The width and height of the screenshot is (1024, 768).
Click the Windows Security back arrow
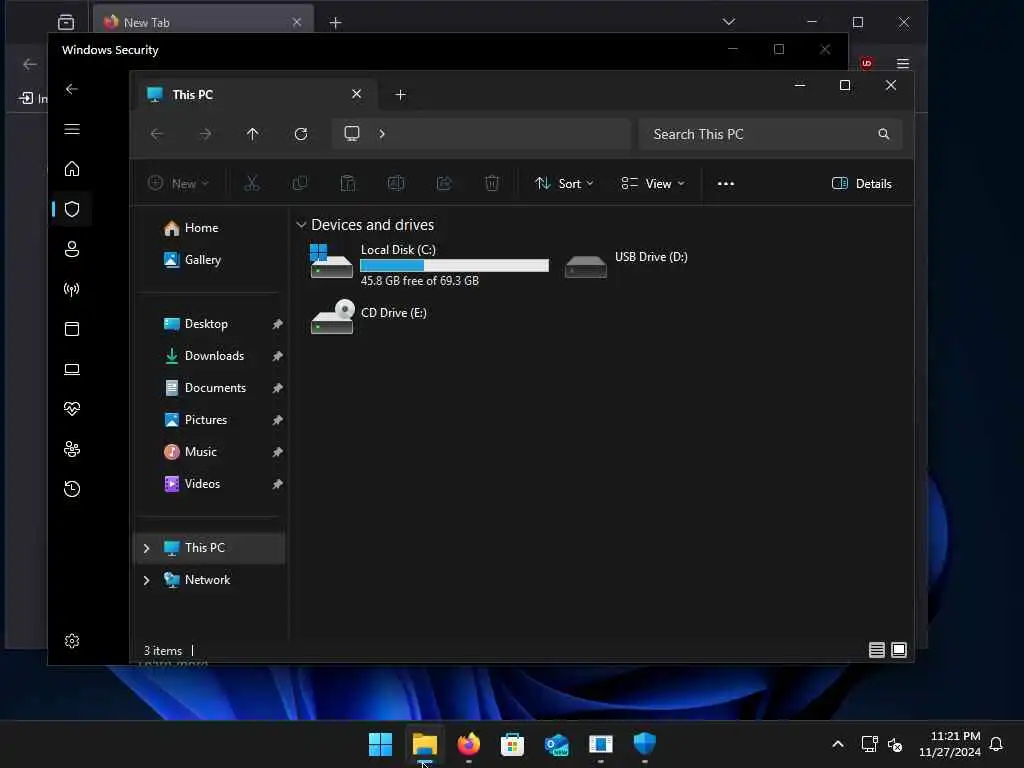[x=72, y=89]
